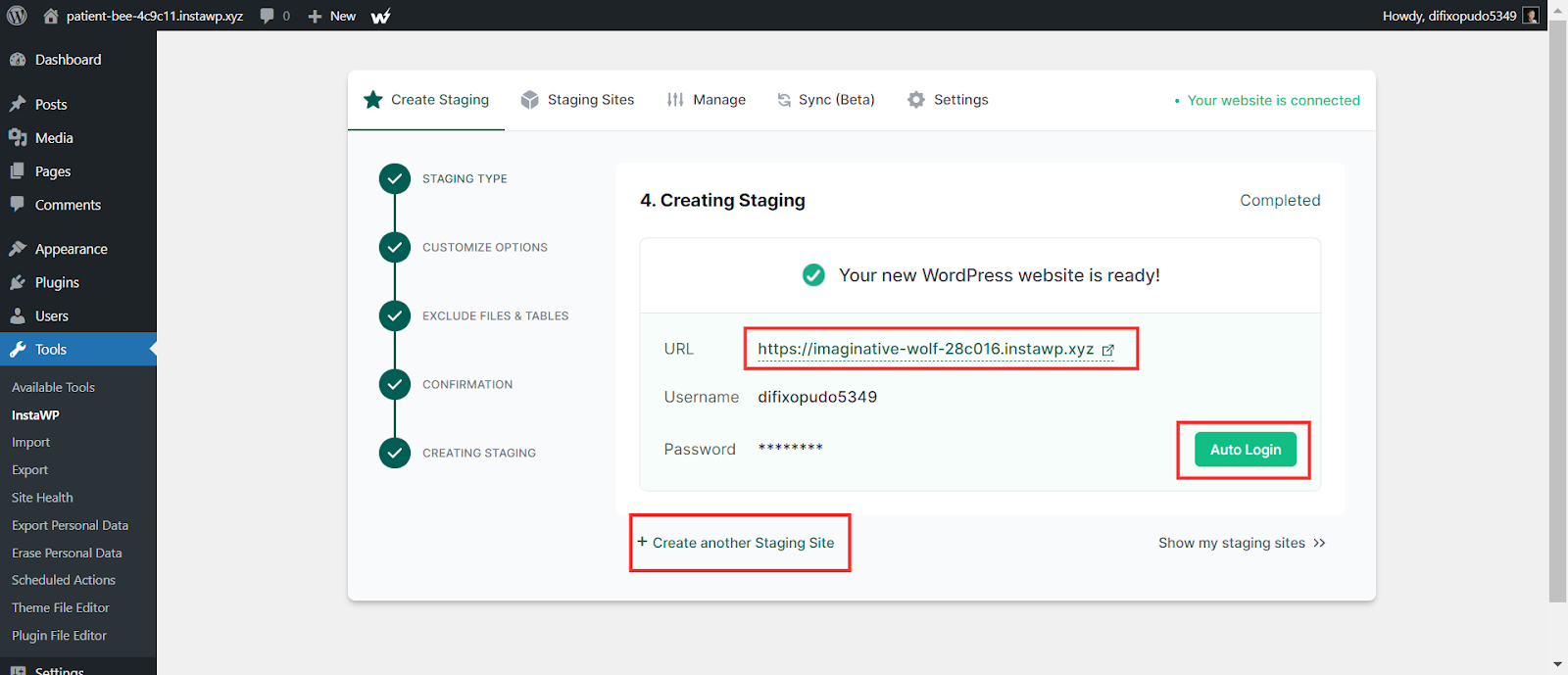Select Available Tools submenu item
The width and height of the screenshot is (1568, 675).
click(53, 387)
